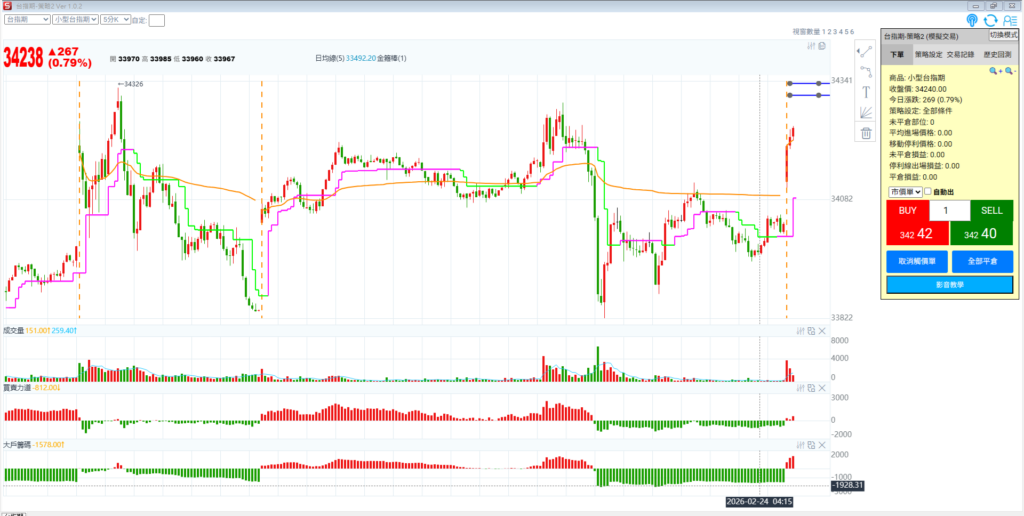Open the 歷史回測 tab
Screen dimensions: 1024x516
click(x=996, y=55)
